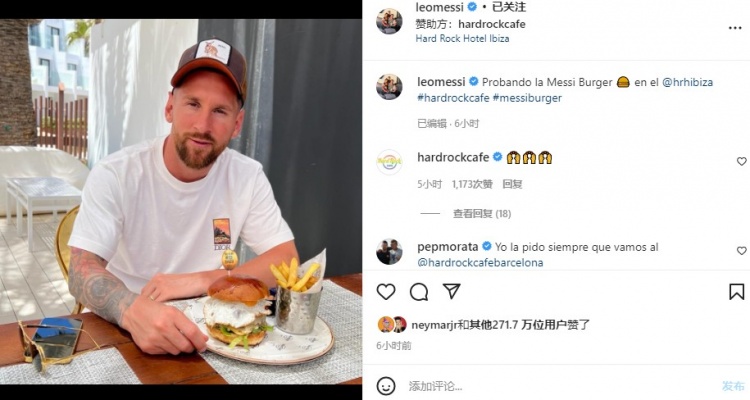Save post with bookmark icon

click(737, 291)
